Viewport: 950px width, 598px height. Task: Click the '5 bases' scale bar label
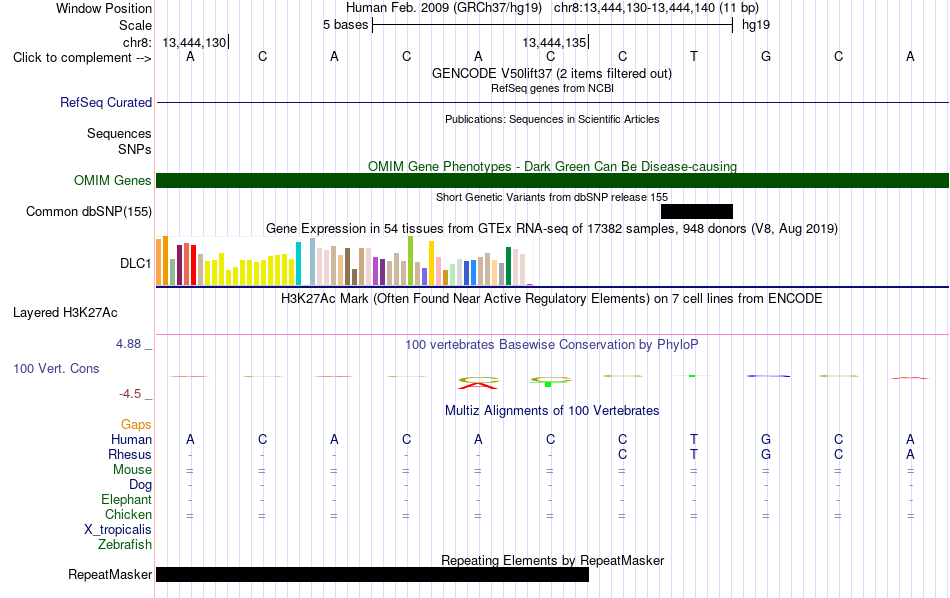[345, 25]
